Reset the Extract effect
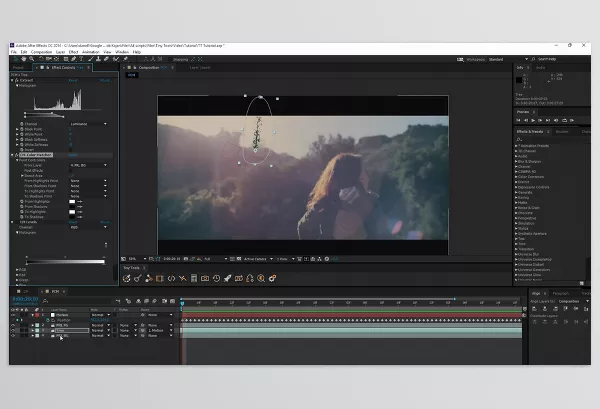The height and width of the screenshot is (409, 600). tap(73, 80)
